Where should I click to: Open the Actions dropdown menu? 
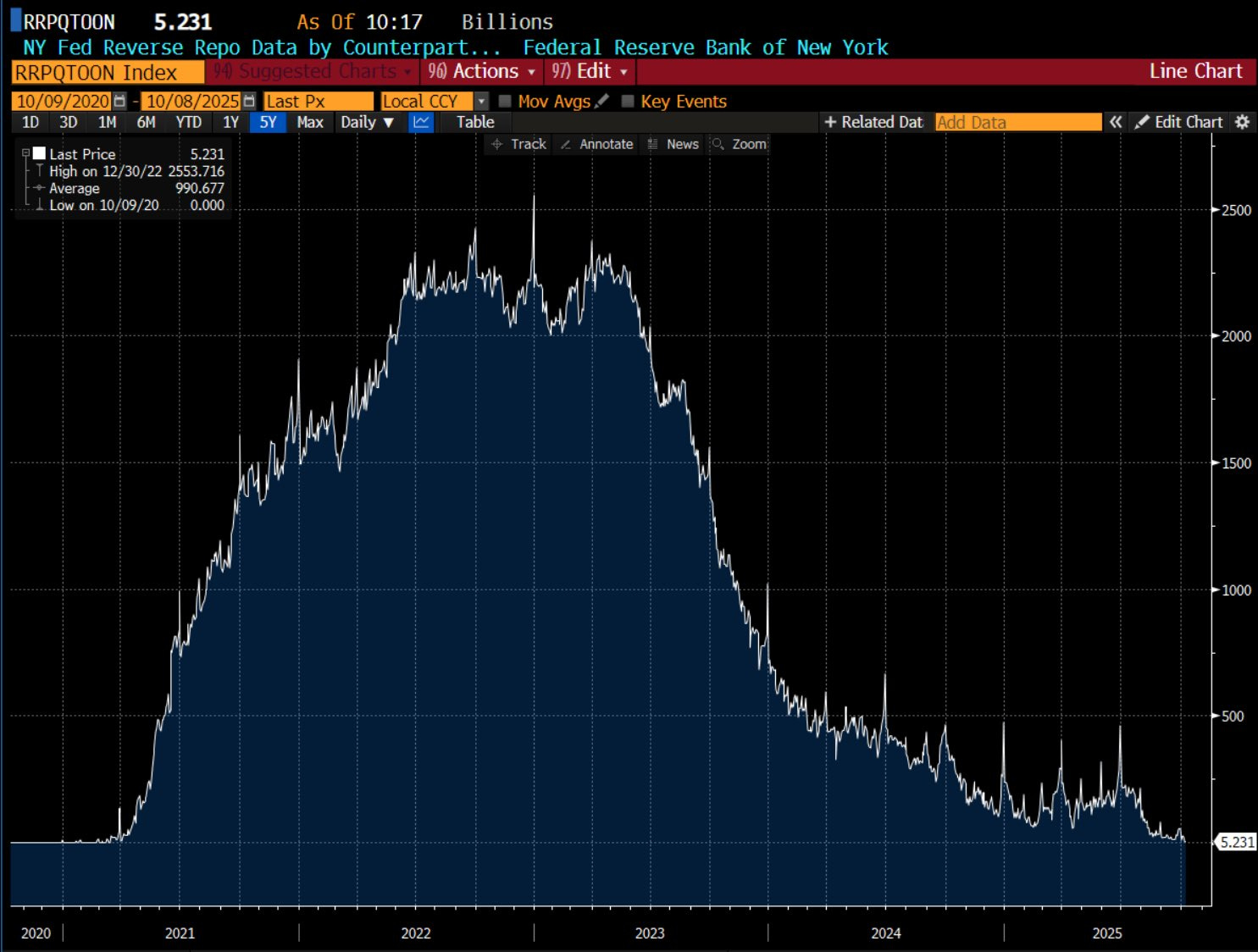(482, 72)
